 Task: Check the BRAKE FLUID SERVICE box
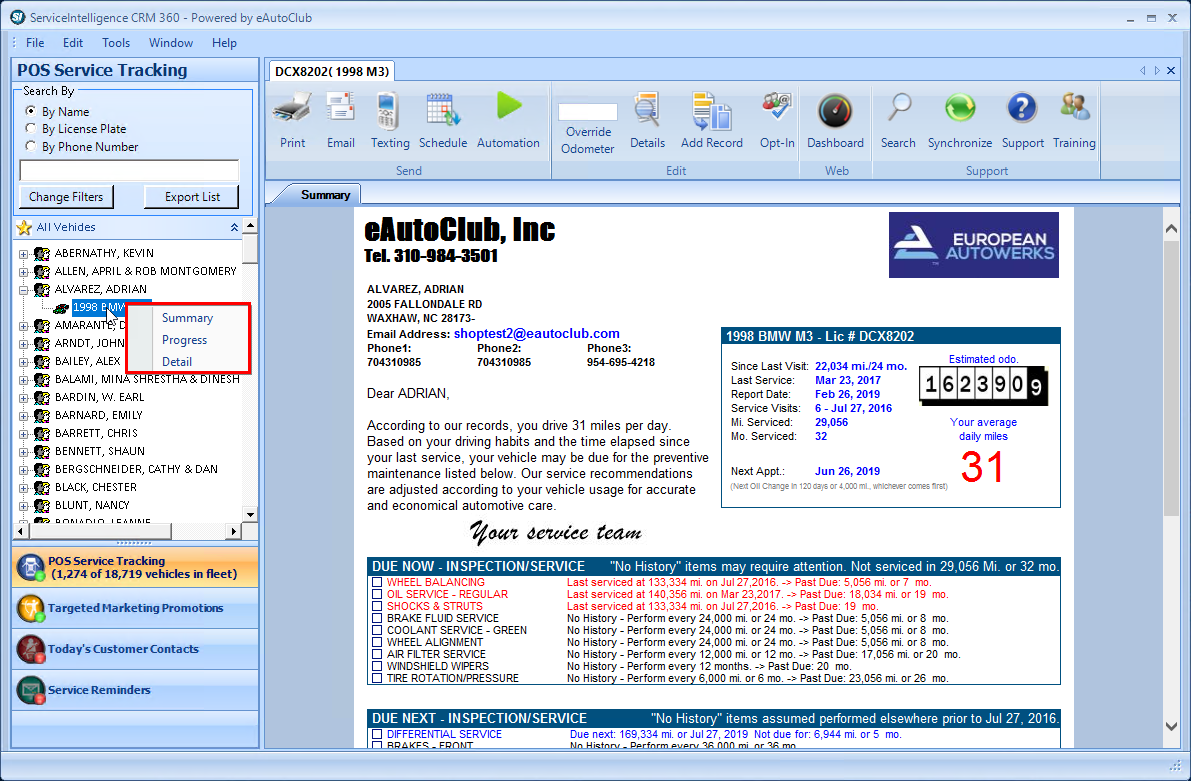click(x=377, y=618)
